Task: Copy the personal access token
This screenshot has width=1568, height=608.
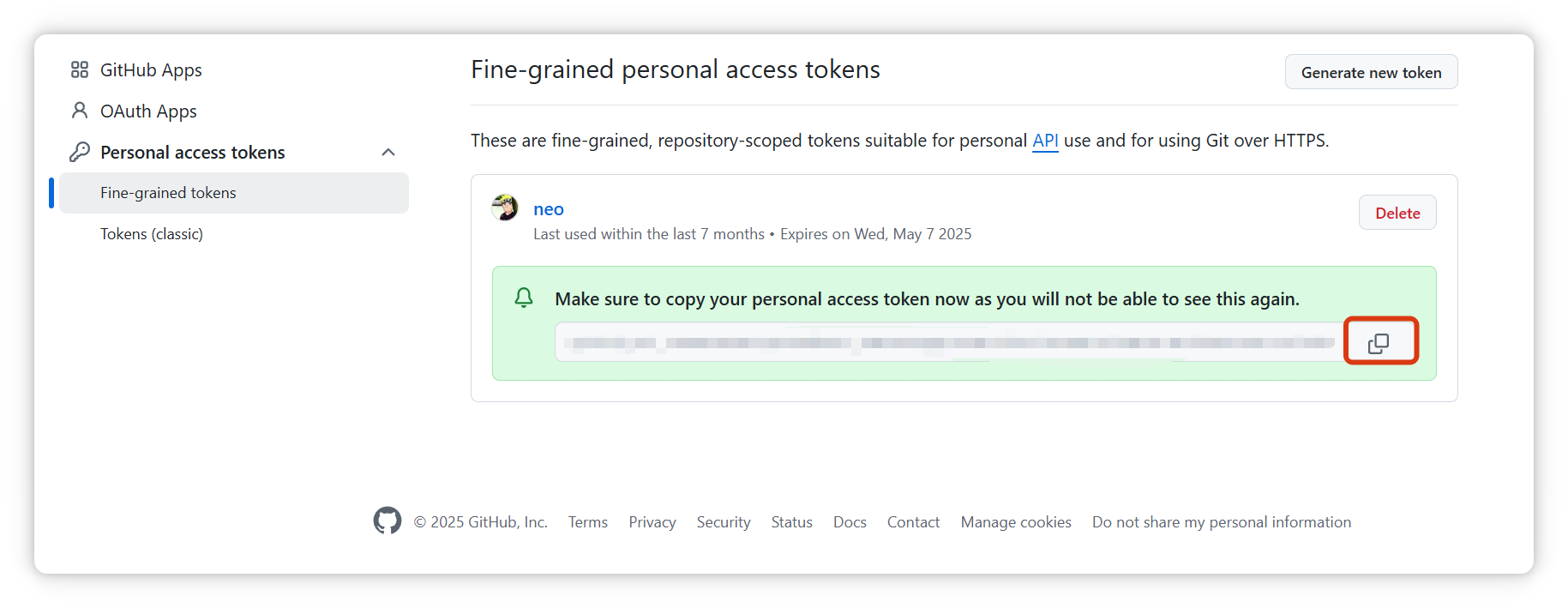Action: pos(1379,343)
